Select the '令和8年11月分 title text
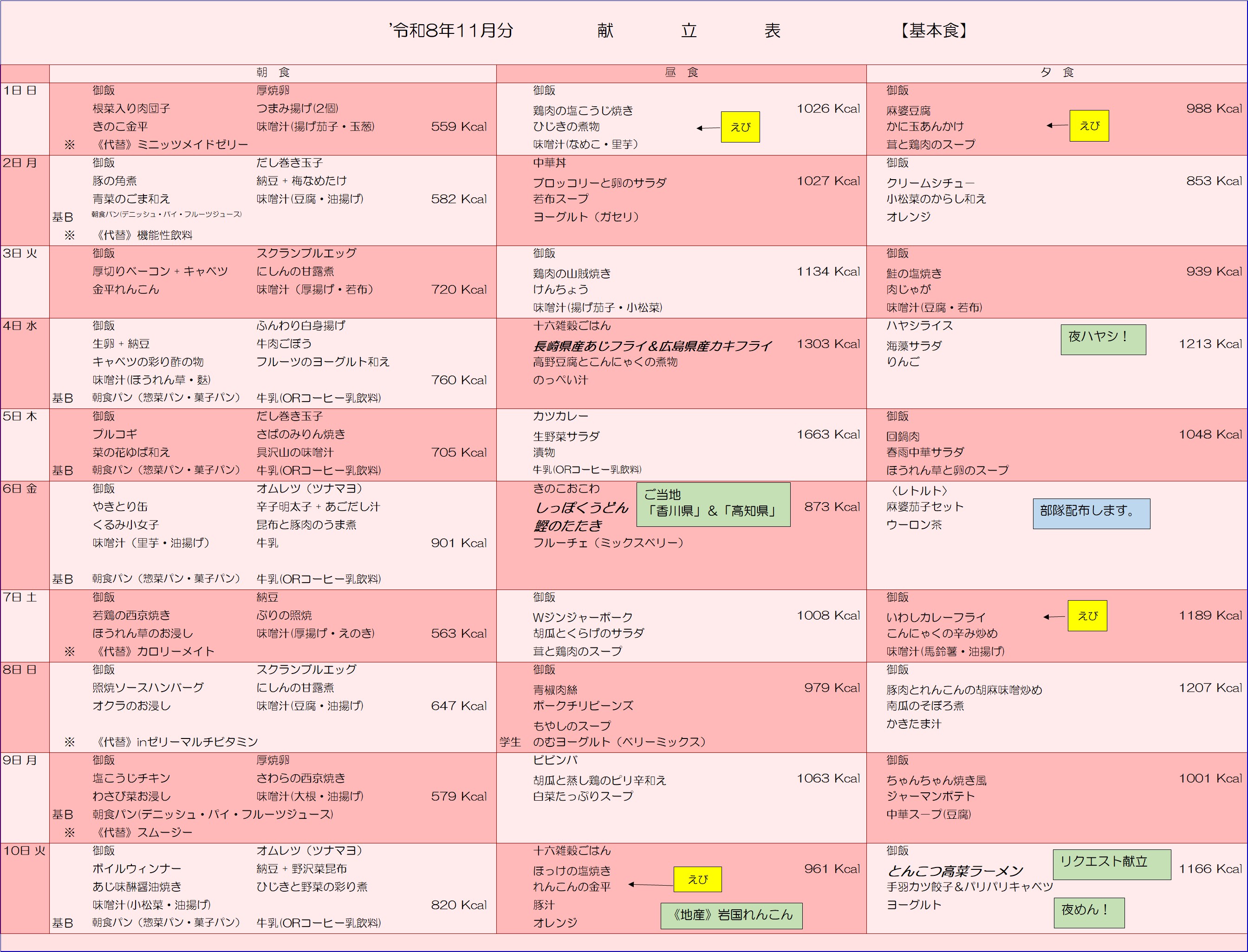The image size is (1248, 952). 451,31
